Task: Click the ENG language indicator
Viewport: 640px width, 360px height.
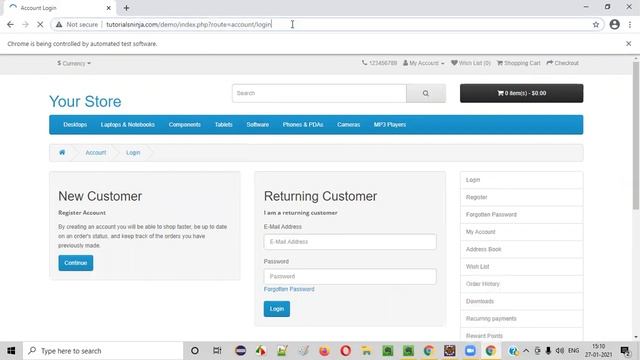Action: tap(573, 351)
